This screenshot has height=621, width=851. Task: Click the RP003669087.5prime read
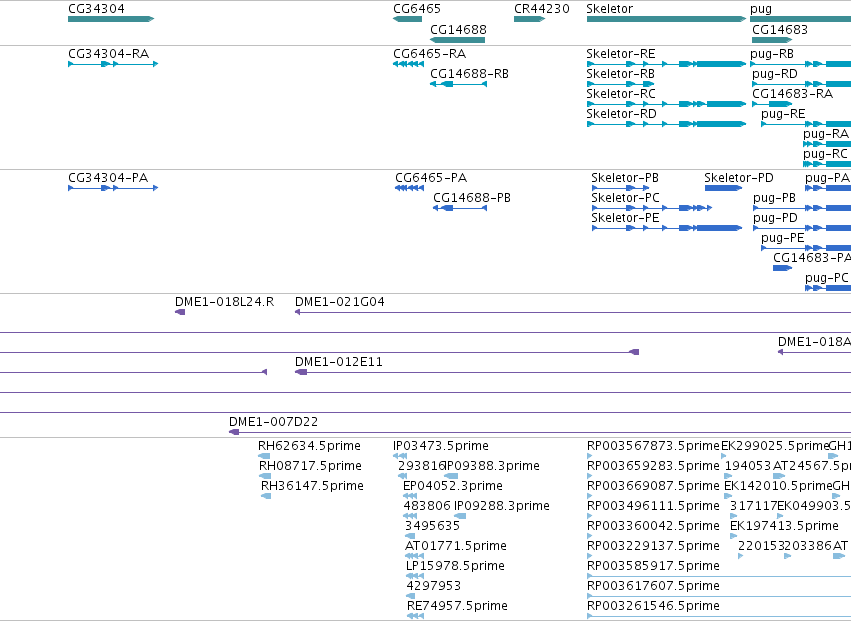pos(589,496)
